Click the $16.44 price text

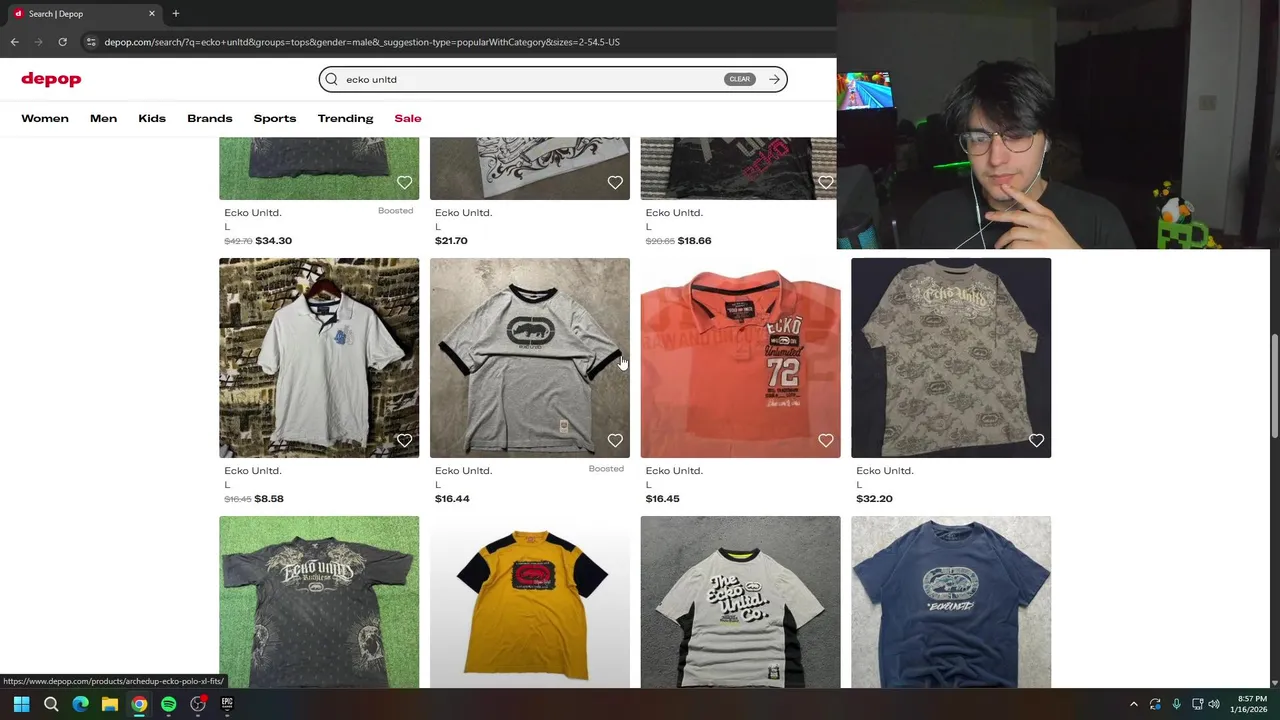pos(452,498)
